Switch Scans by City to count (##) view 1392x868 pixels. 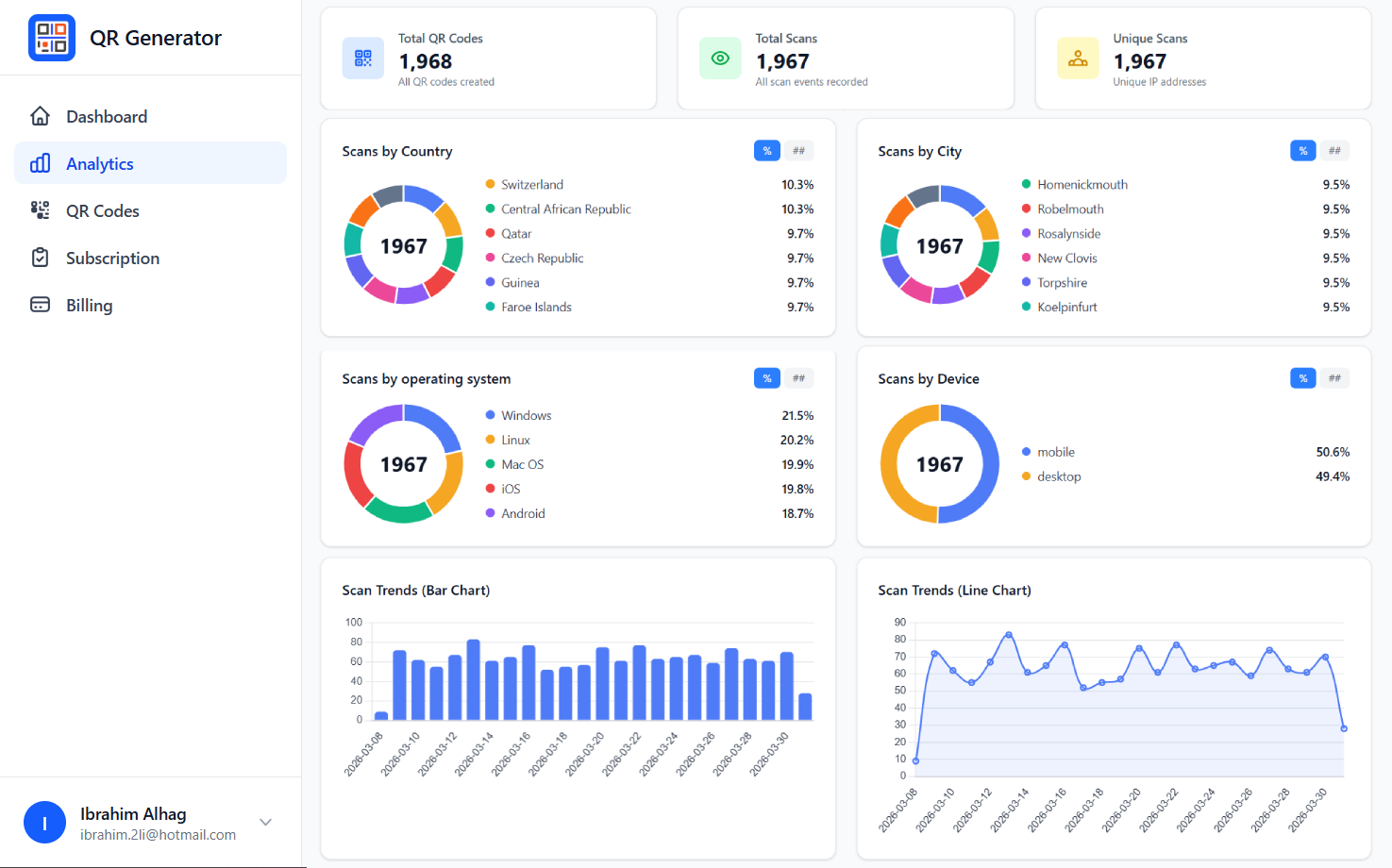(1334, 151)
